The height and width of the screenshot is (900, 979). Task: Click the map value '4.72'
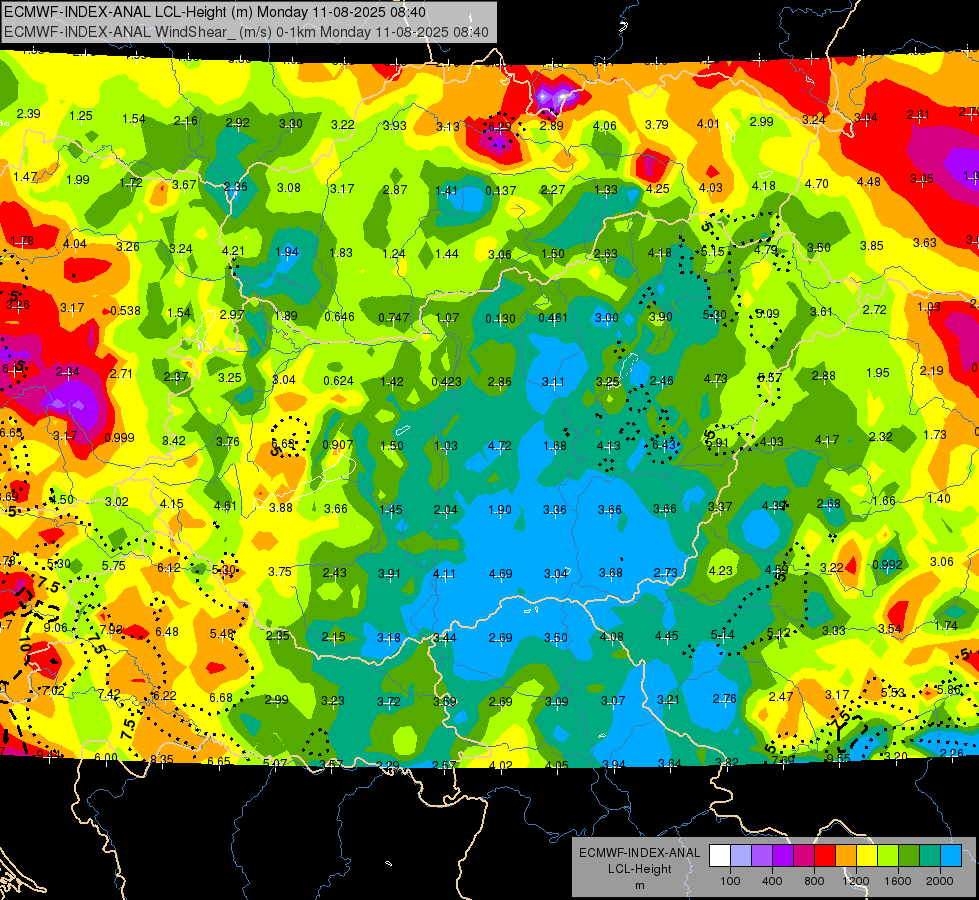[x=500, y=445]
